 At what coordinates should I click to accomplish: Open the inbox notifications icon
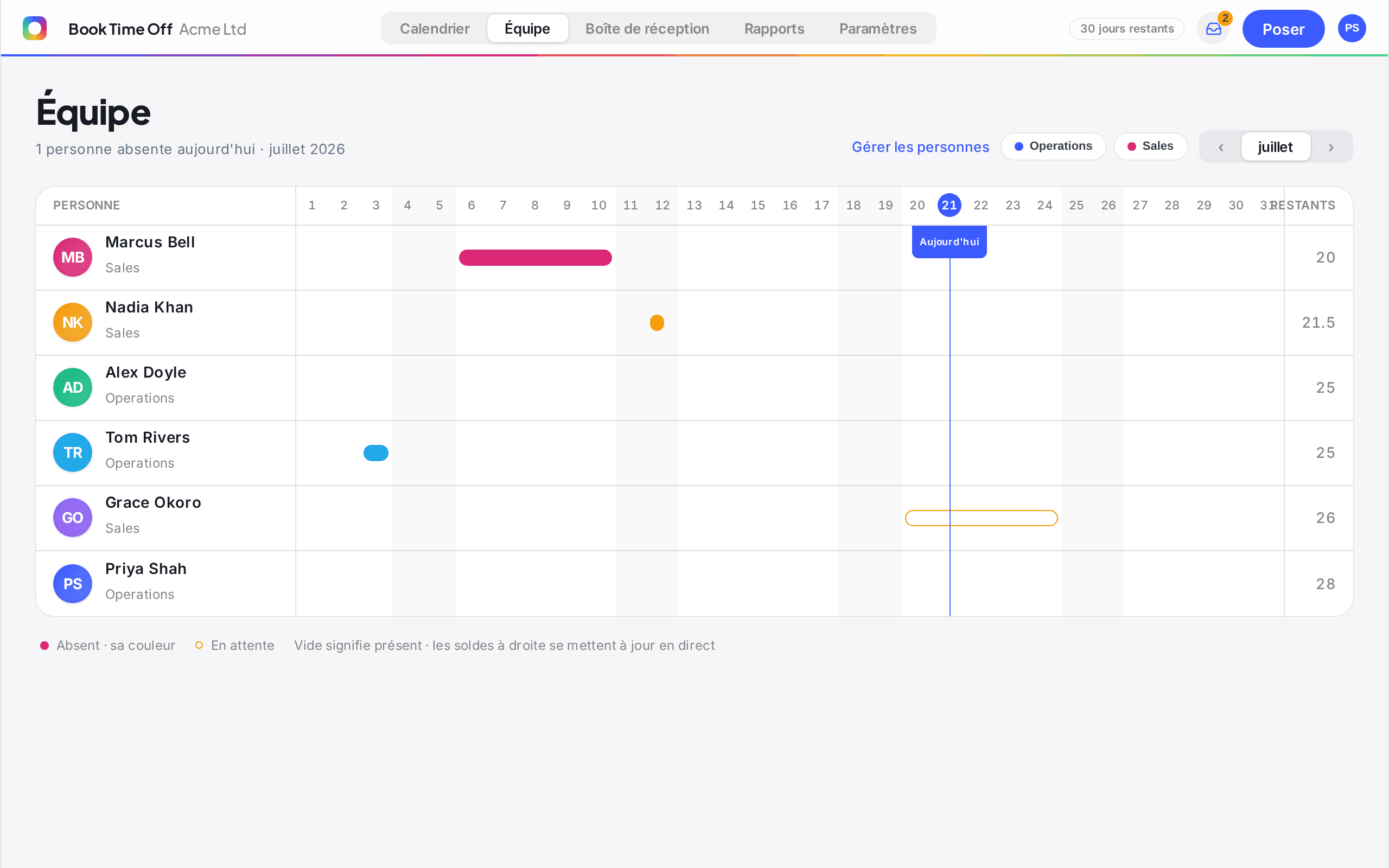[1213, 29]
